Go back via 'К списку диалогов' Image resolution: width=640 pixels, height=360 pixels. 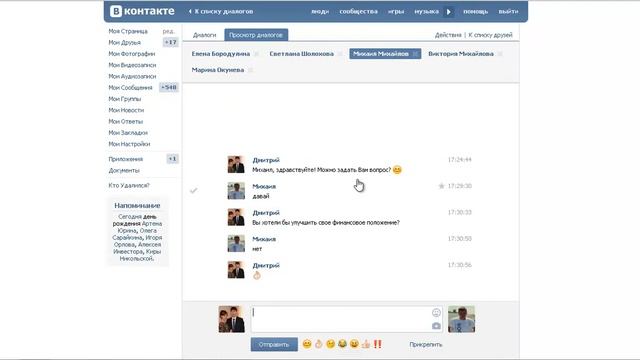pyautogui.click(x=221, y=11)
